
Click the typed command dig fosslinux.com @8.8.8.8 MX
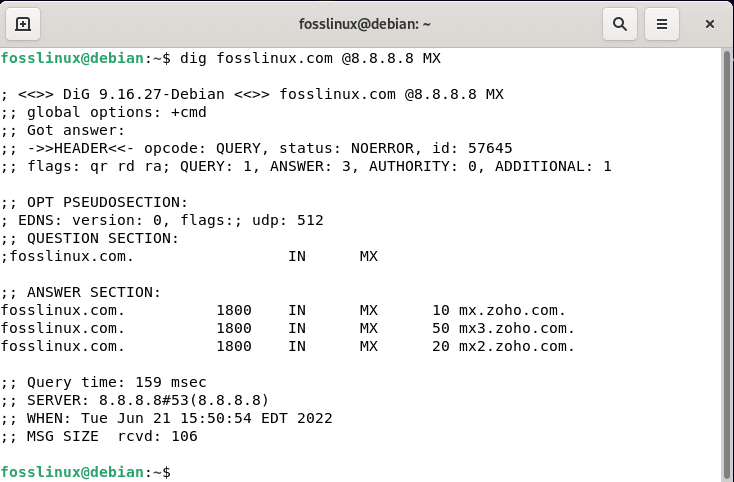click(310, 58)
